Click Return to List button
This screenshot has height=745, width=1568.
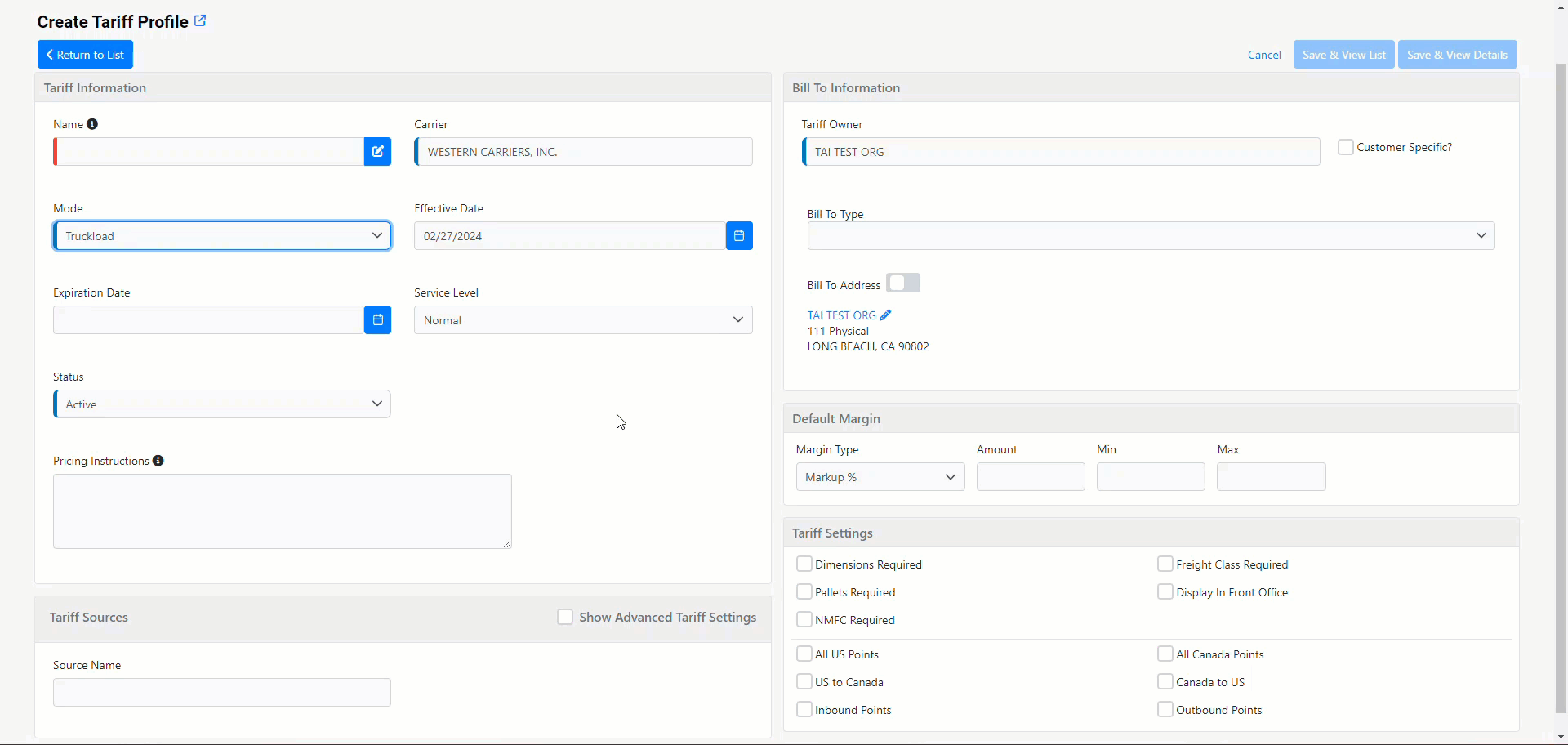(85, 55)
